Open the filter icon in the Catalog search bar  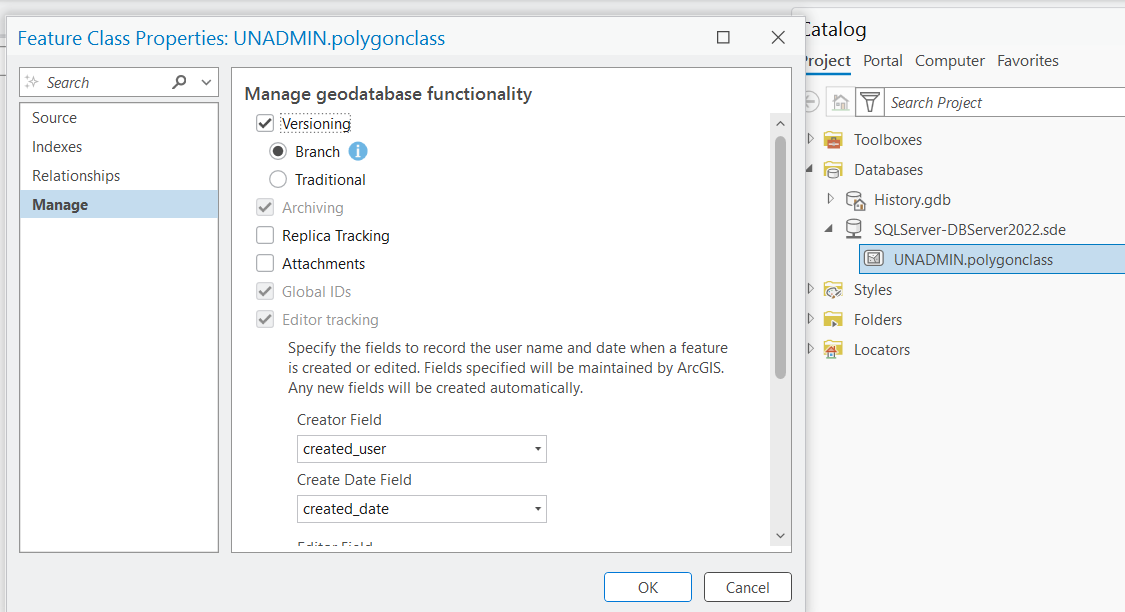point(868,101)
